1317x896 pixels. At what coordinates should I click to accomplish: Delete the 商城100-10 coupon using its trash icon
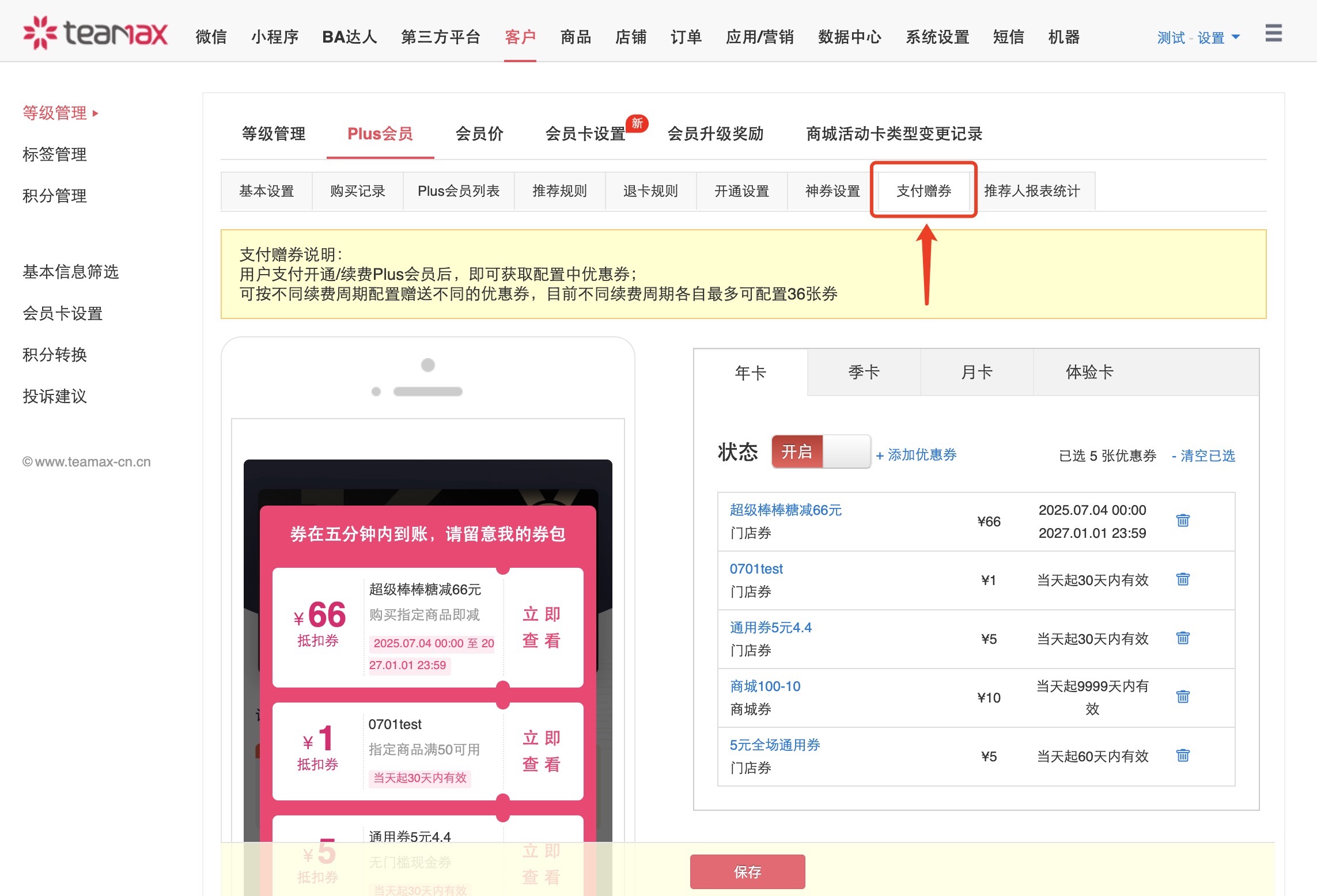(1182, 697)
